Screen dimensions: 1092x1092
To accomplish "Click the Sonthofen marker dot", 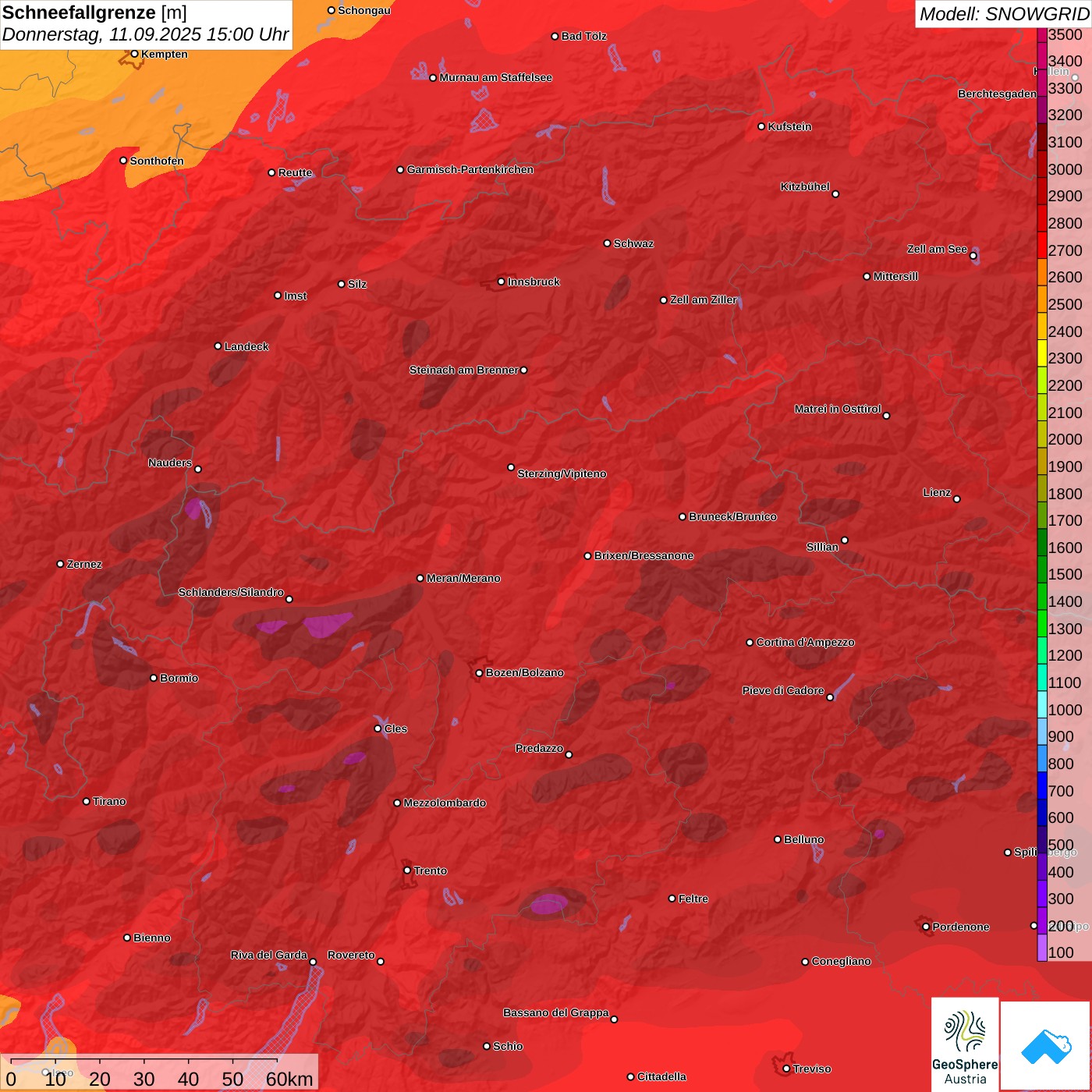I will pyautogui.click(x=123, y=161).
